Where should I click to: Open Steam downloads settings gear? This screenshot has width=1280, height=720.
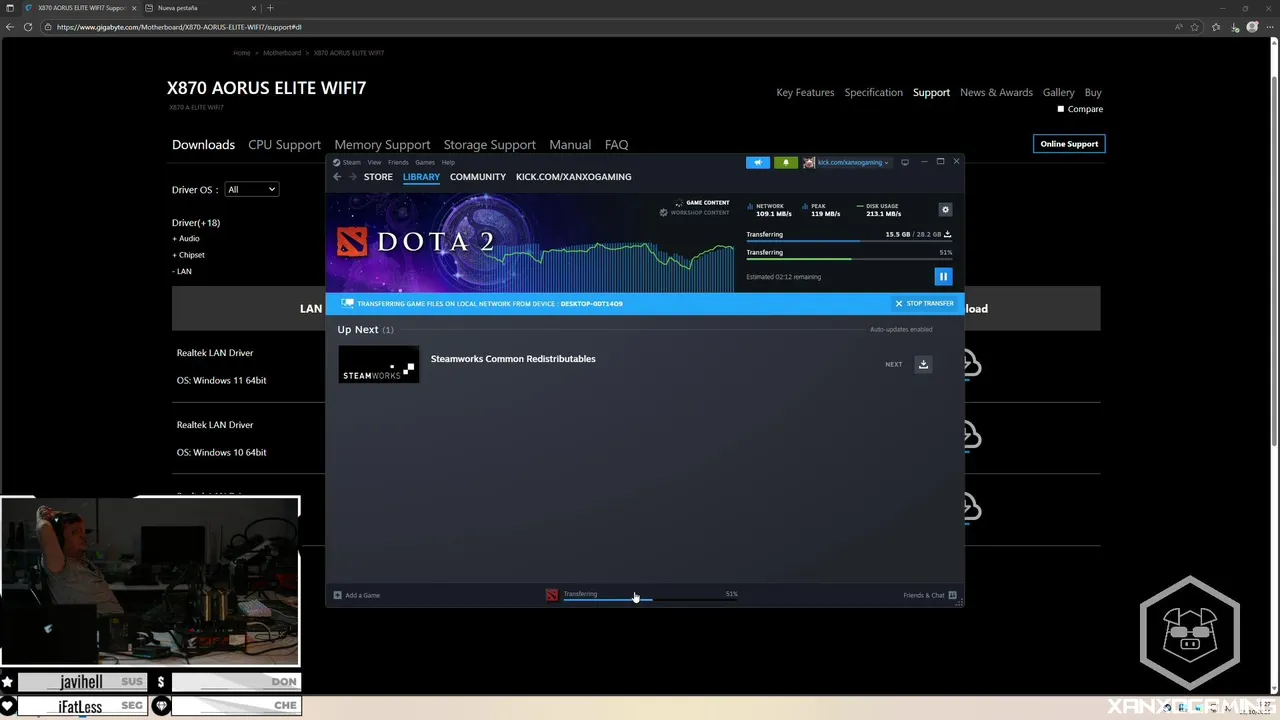tap(945, 210)
